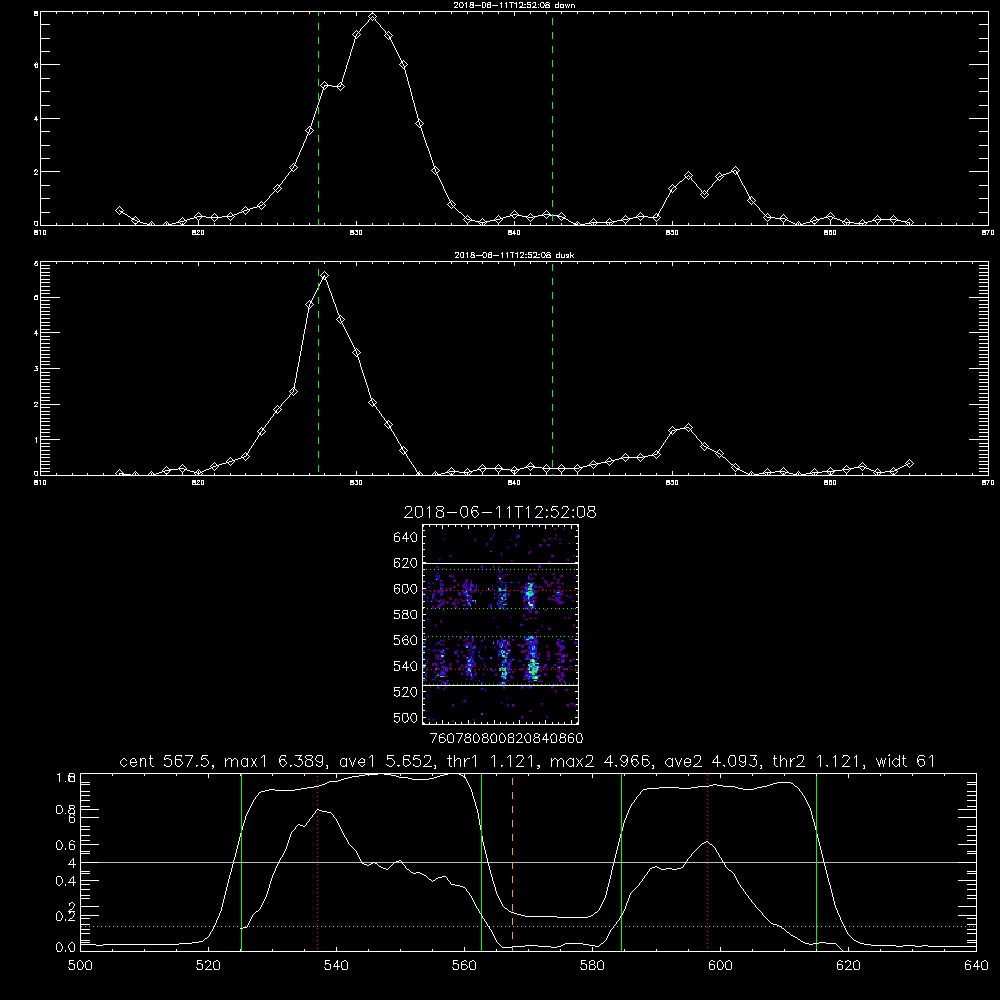Click the '560' y-axis label beside spectral image
1000x1000 pixels.
406,640
